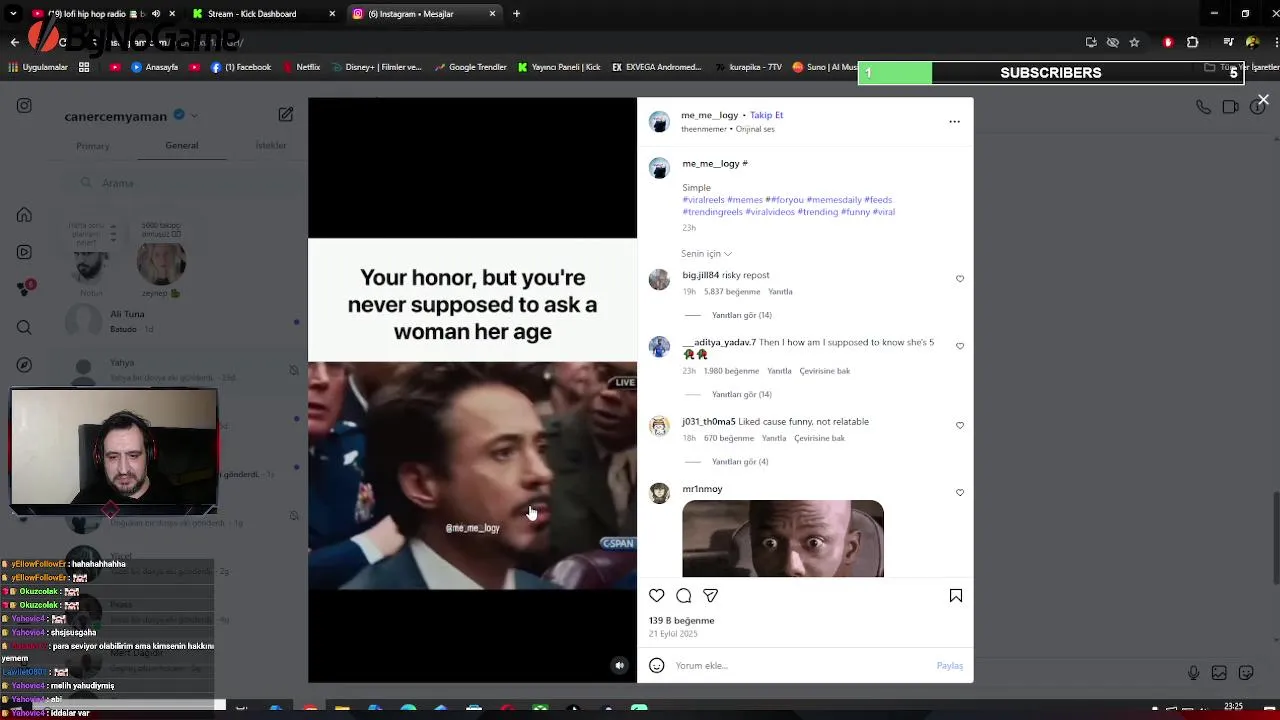The width and height of the screenshot is (1280, 720).
Task: Open comments using the speech bubble icon
Action: pos(684,596)
